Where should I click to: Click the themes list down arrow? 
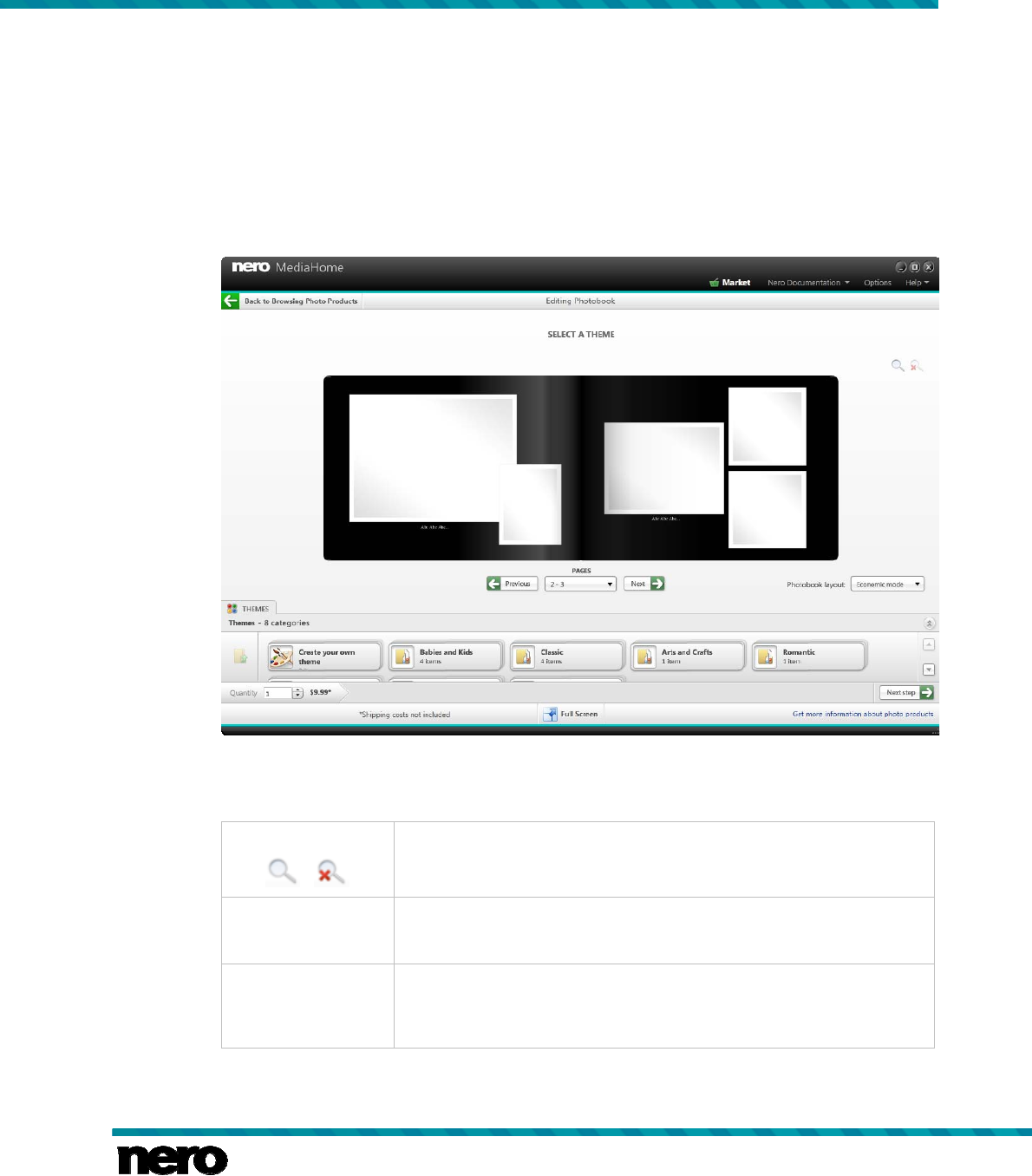(929, 670)
